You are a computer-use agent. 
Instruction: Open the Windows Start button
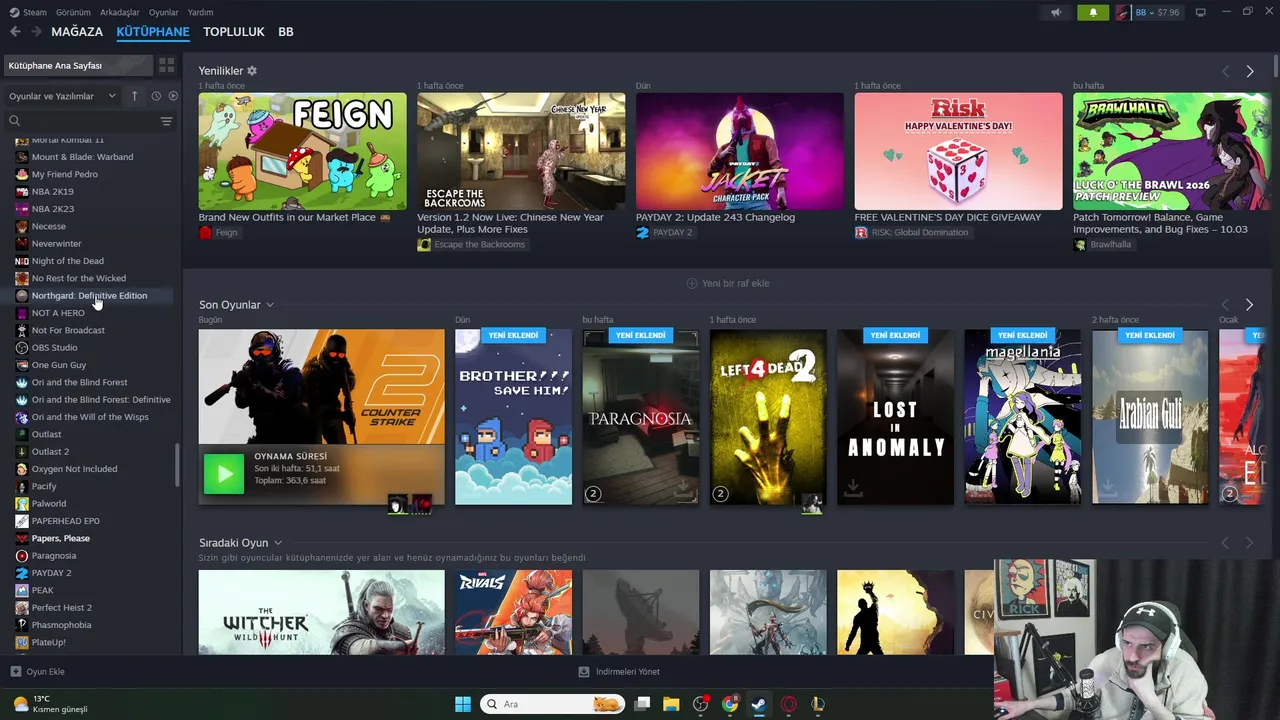click(463, 704)
